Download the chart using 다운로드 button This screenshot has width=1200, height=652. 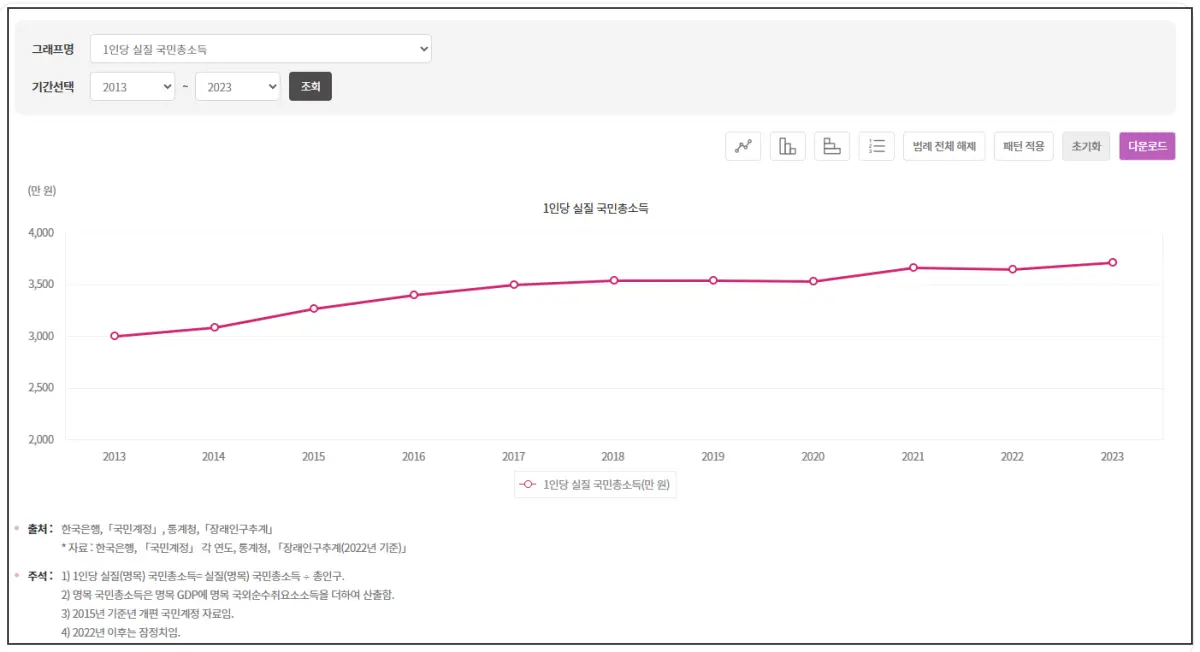click(1147, 145)
